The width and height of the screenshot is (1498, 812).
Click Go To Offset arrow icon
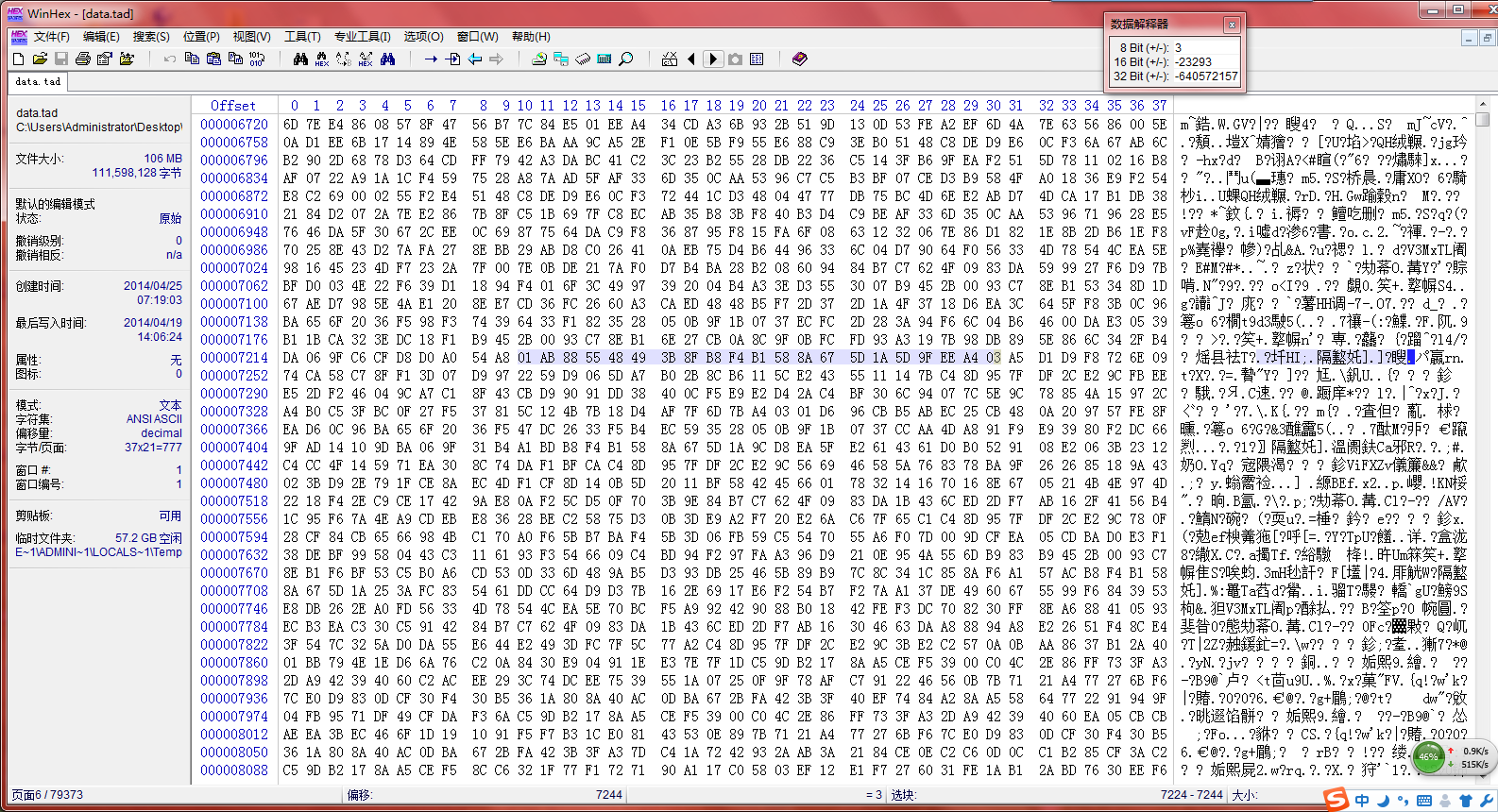point(431,59)
